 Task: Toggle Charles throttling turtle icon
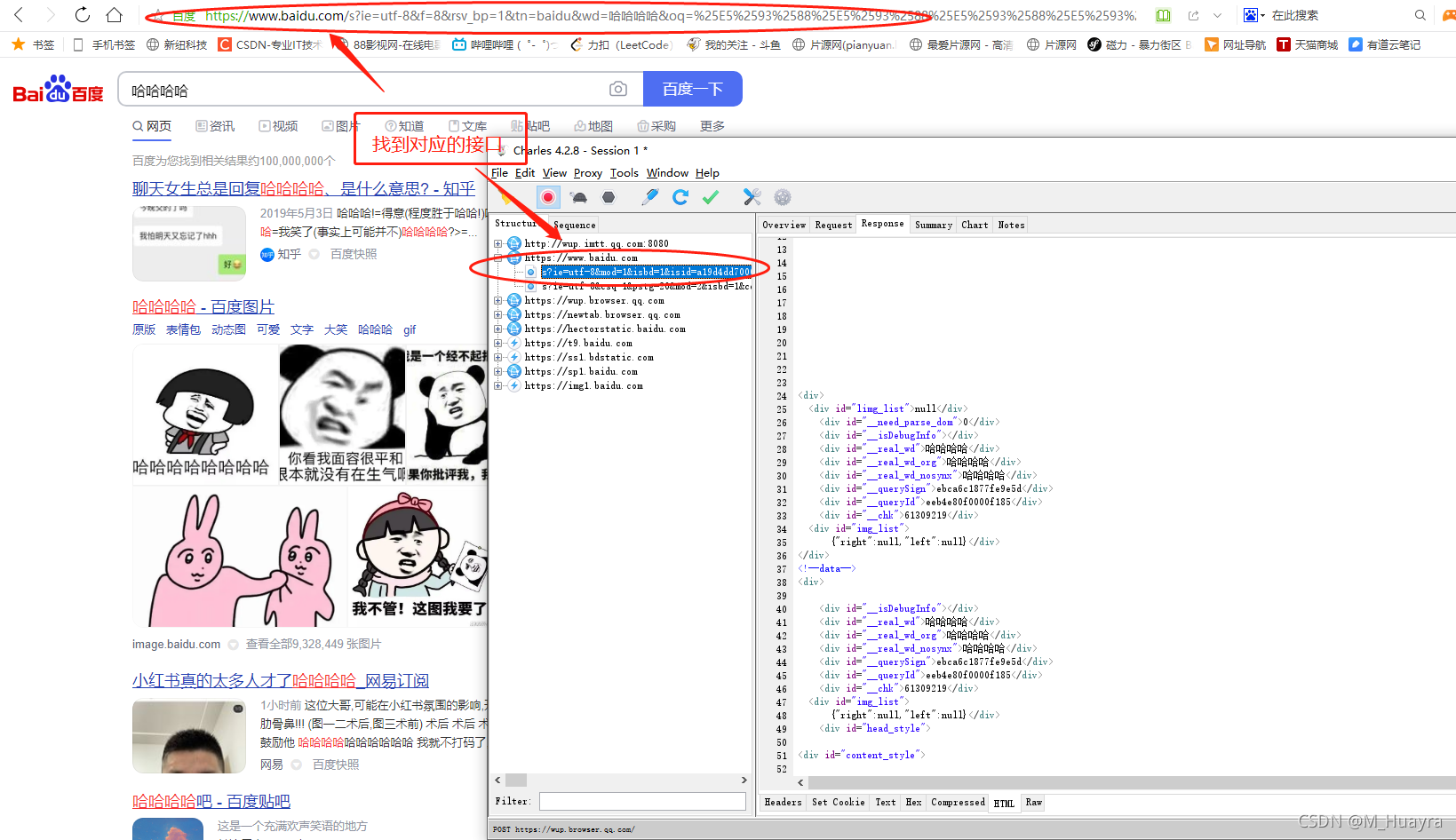[579, 197]
